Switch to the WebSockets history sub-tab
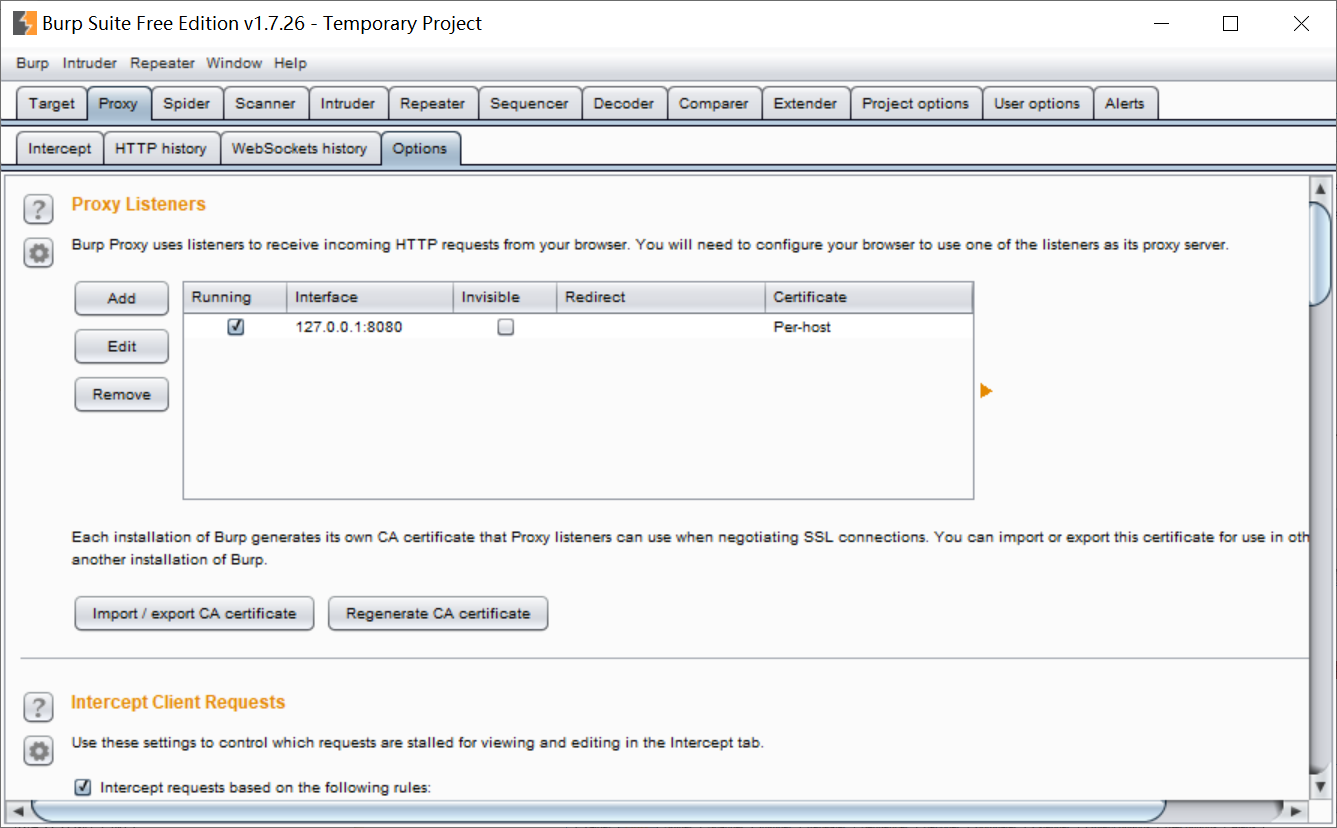The height and width of the screenshot is (828, 1337). pos(299,148)
